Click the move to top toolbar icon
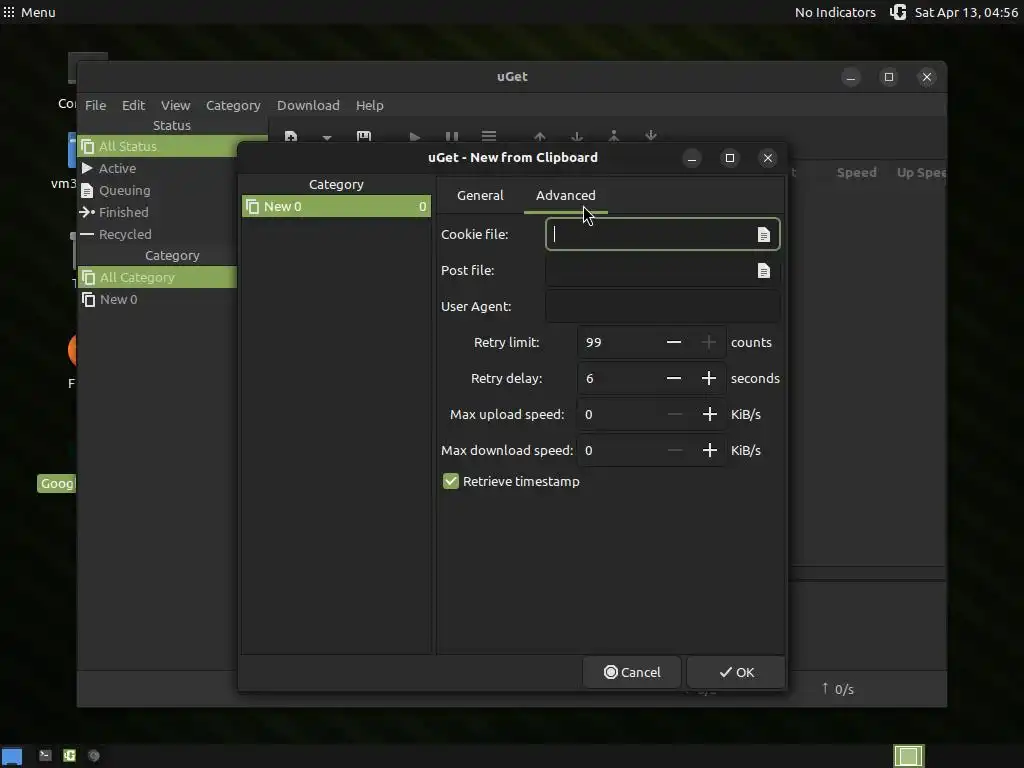 pos(614,136)
